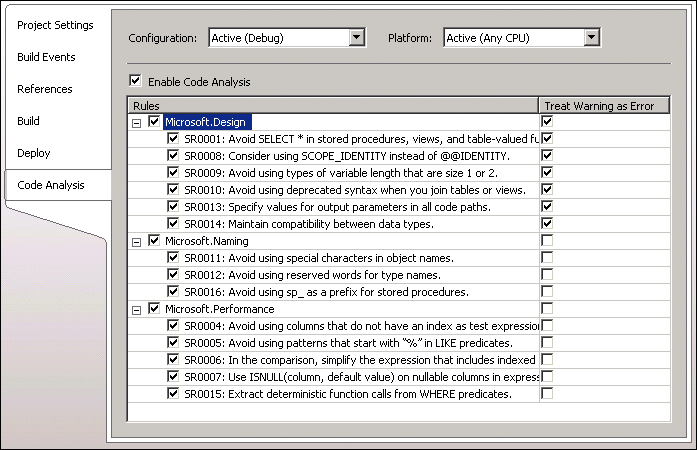Check Treat Warning as Error for Microsoft.Performance

[x=547, y=309]
